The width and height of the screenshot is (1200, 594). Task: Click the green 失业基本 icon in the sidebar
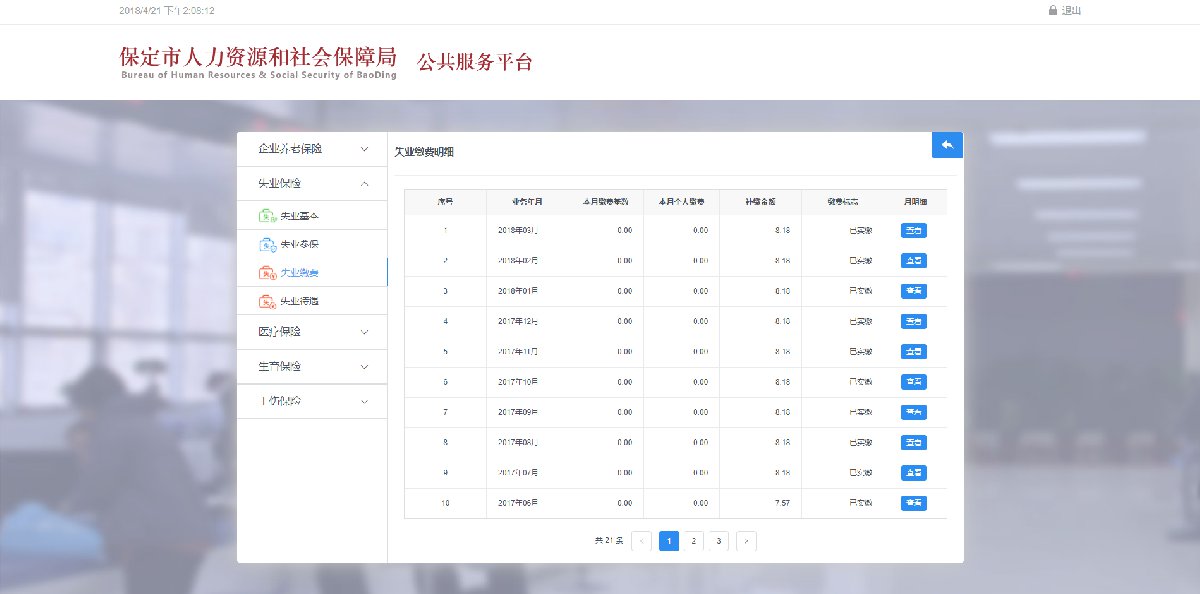tap(267, 216)
